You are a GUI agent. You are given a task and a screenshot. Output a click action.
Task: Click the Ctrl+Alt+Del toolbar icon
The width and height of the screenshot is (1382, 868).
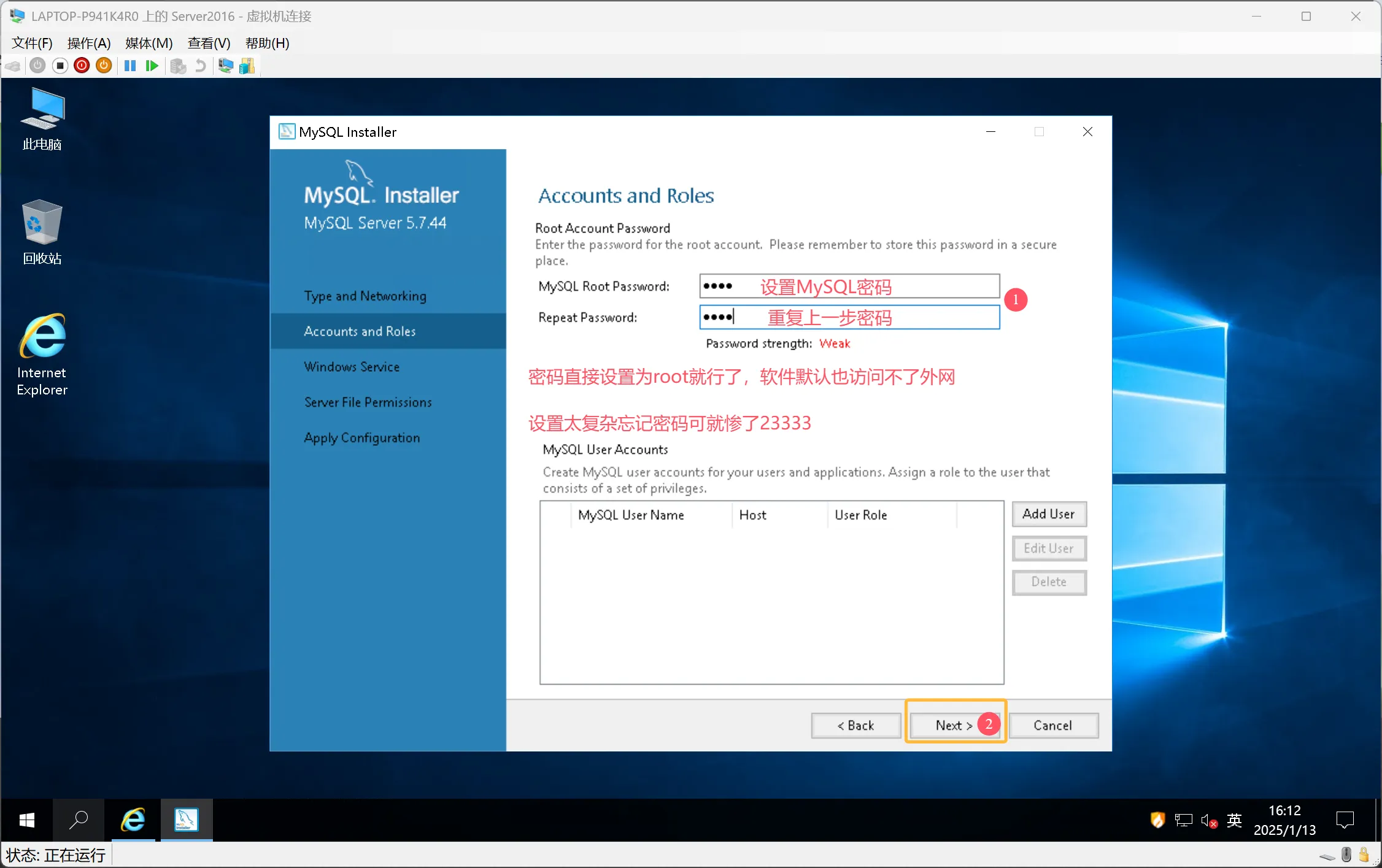tap(13, 66)
